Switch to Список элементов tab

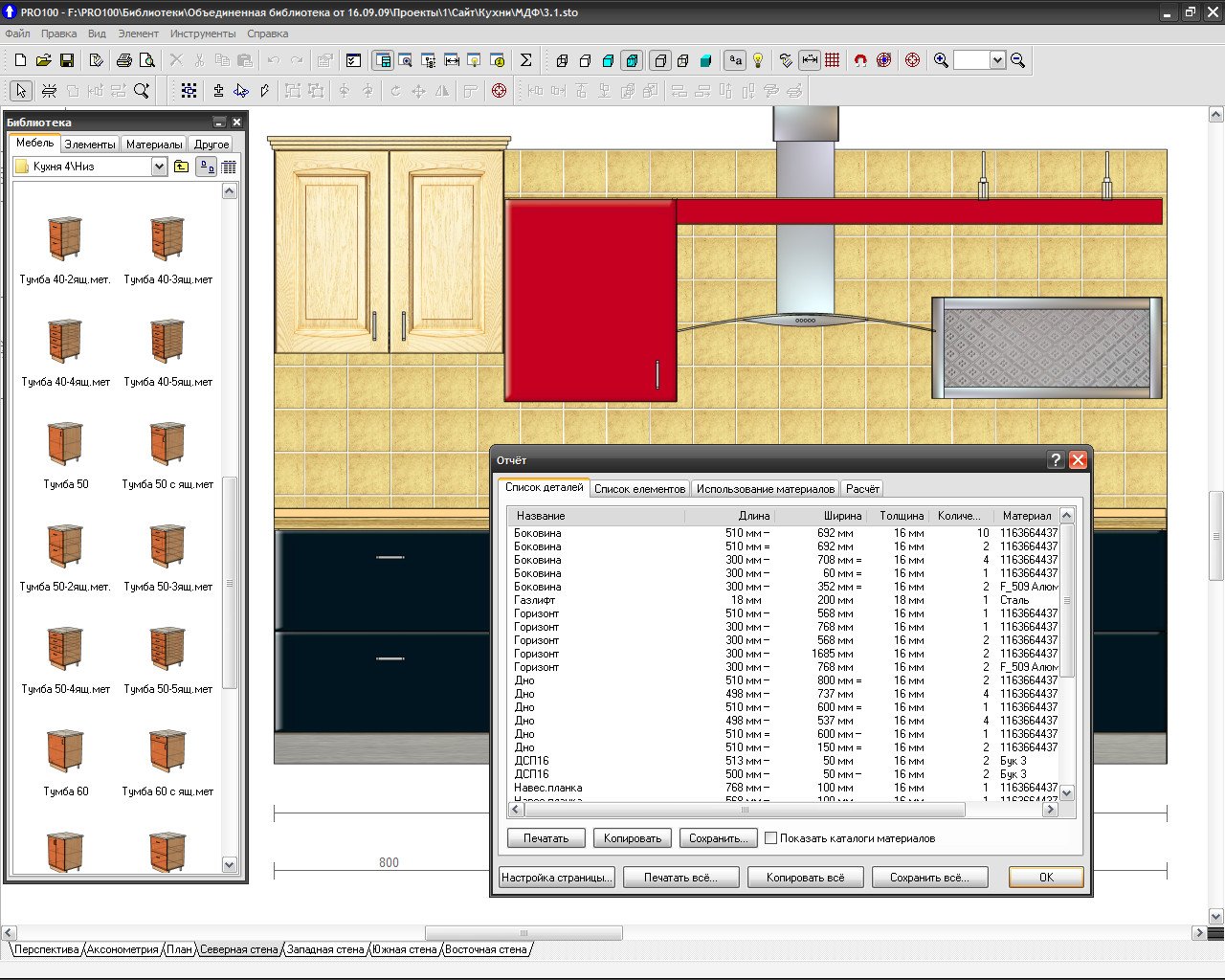click(x=639, y=489)
